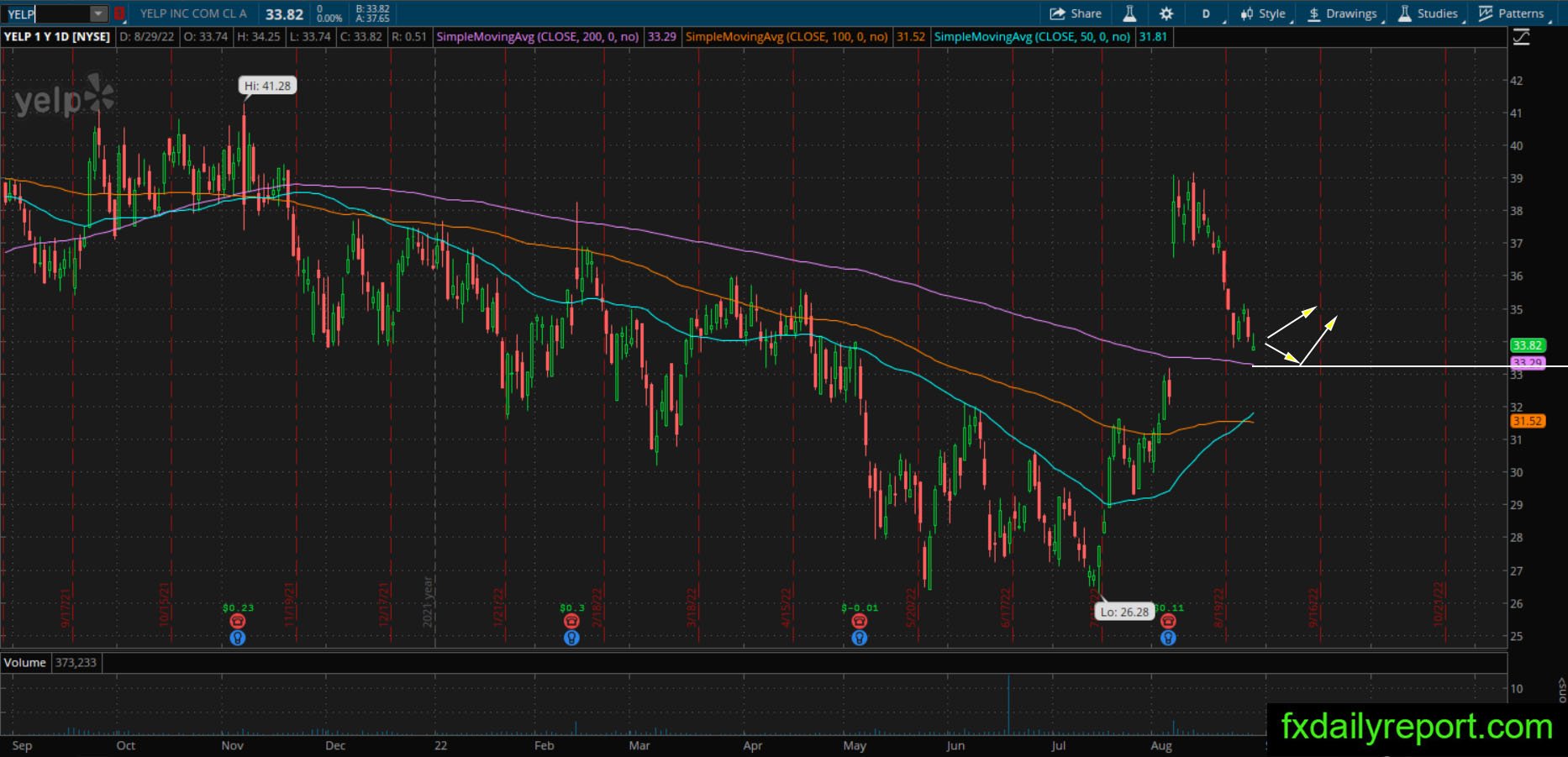Open the Patterns menu

pos(1512,13)
